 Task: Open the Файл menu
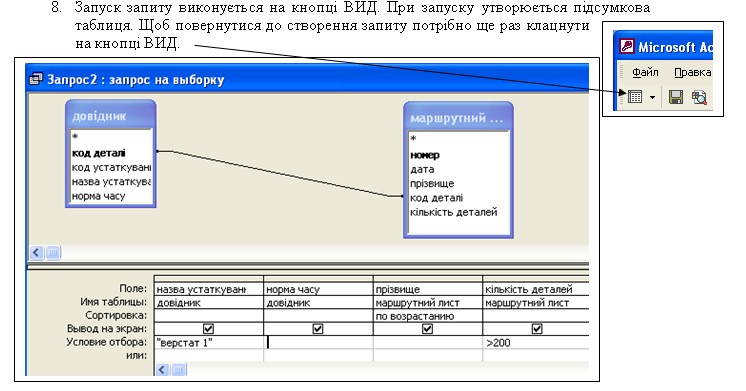coord(645,72)
